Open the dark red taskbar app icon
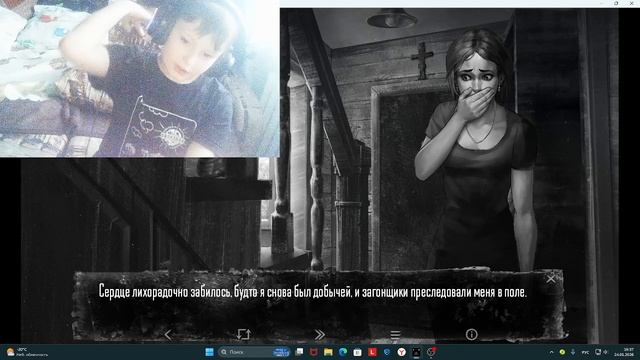640x360 pixels. tap(313, 352)
